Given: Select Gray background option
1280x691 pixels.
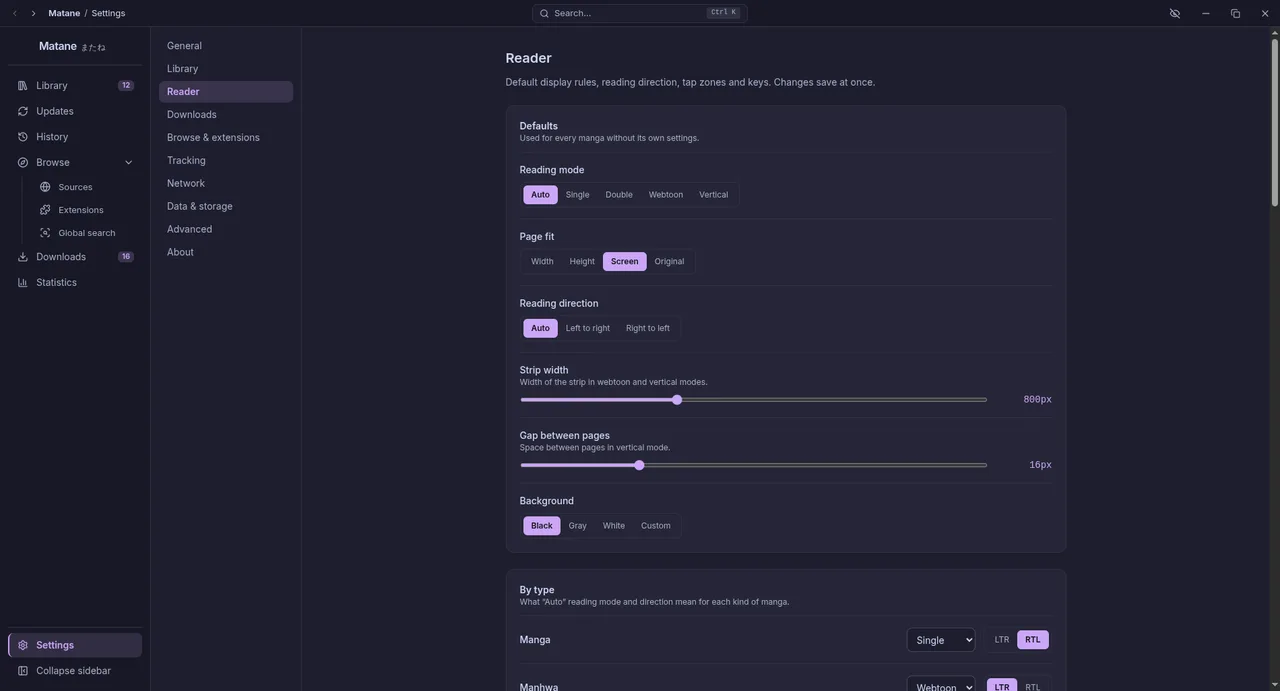Looking at the screenshot, I should [x=578, y=526].
